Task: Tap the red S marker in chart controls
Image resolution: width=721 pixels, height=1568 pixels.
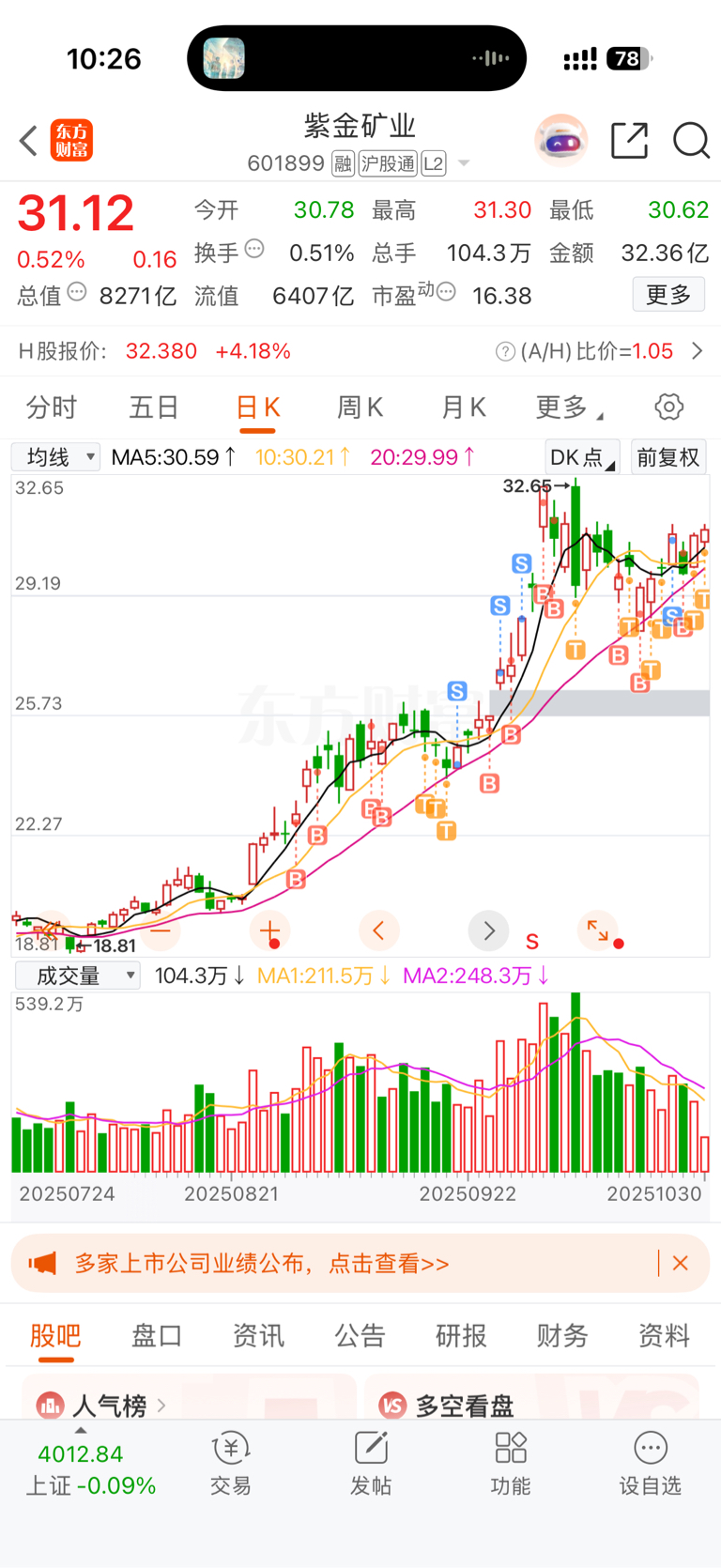Action: pyautogui.click(x=532, y=942)
